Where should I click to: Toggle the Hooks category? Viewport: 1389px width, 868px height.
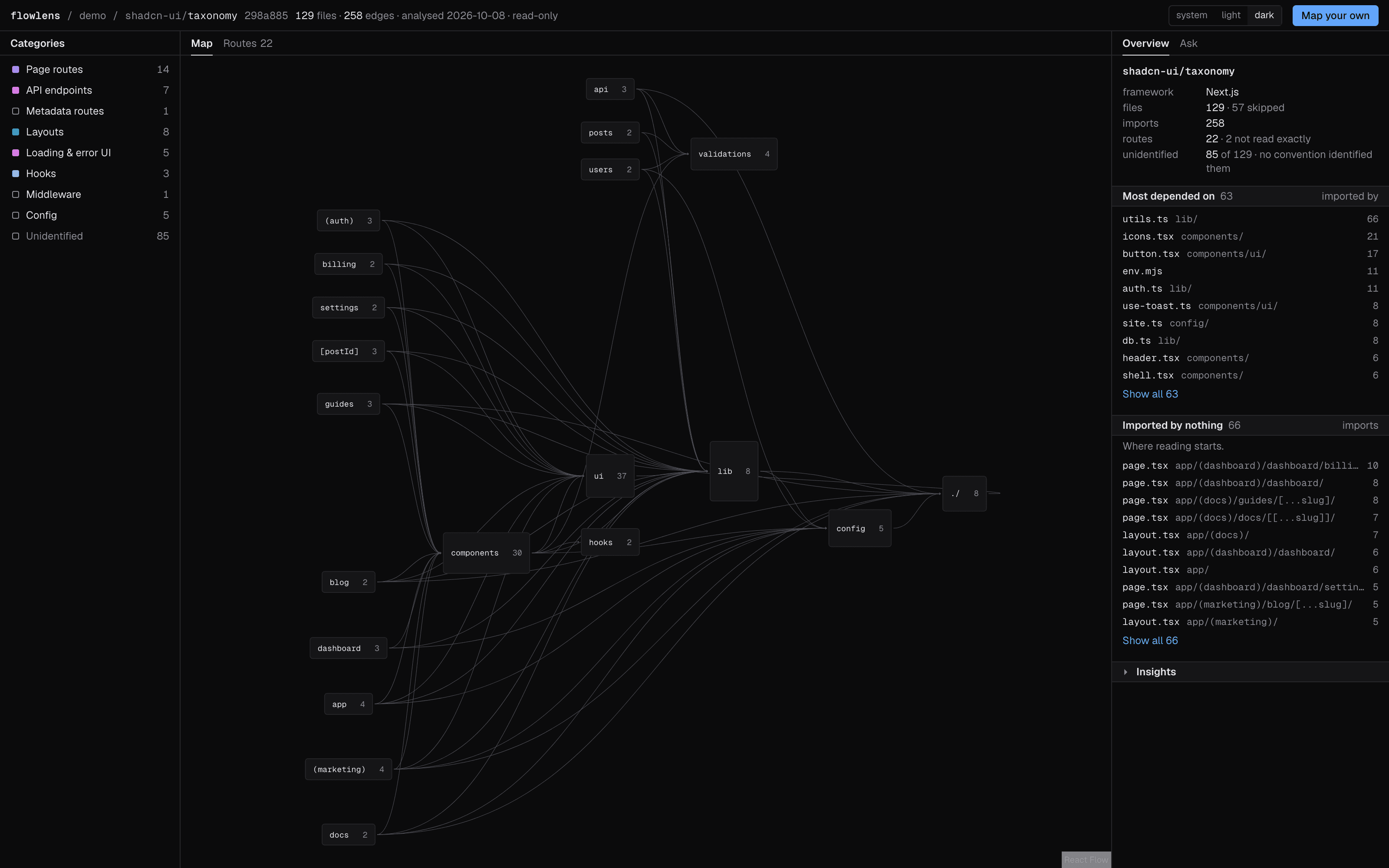click(90, 173)
